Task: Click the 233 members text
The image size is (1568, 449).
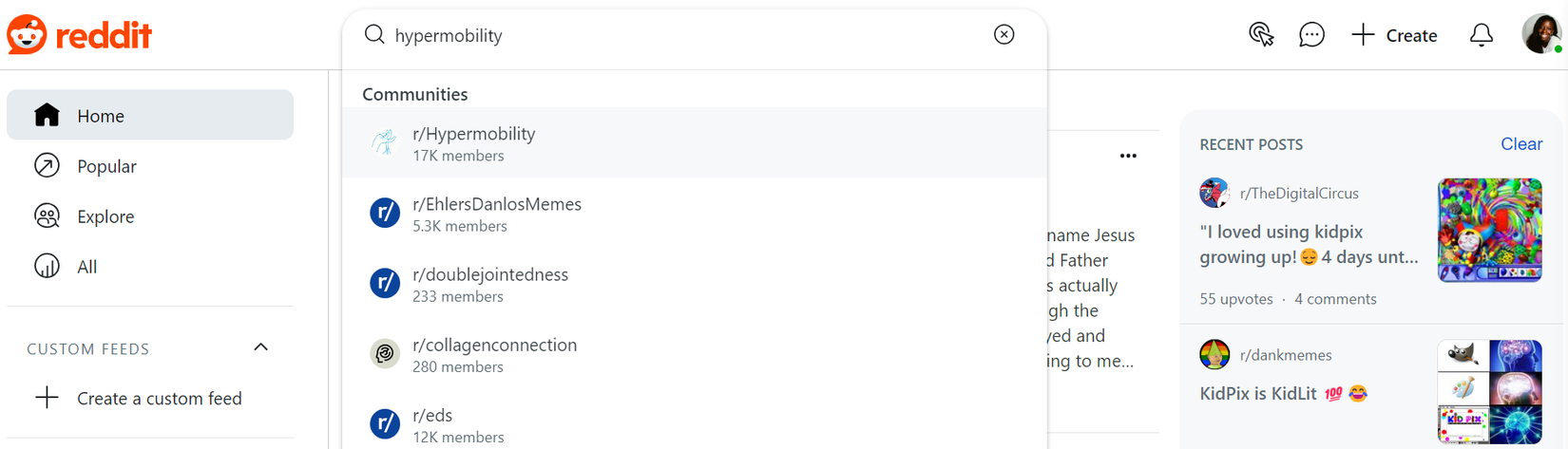Action: (x=458, y=296)
